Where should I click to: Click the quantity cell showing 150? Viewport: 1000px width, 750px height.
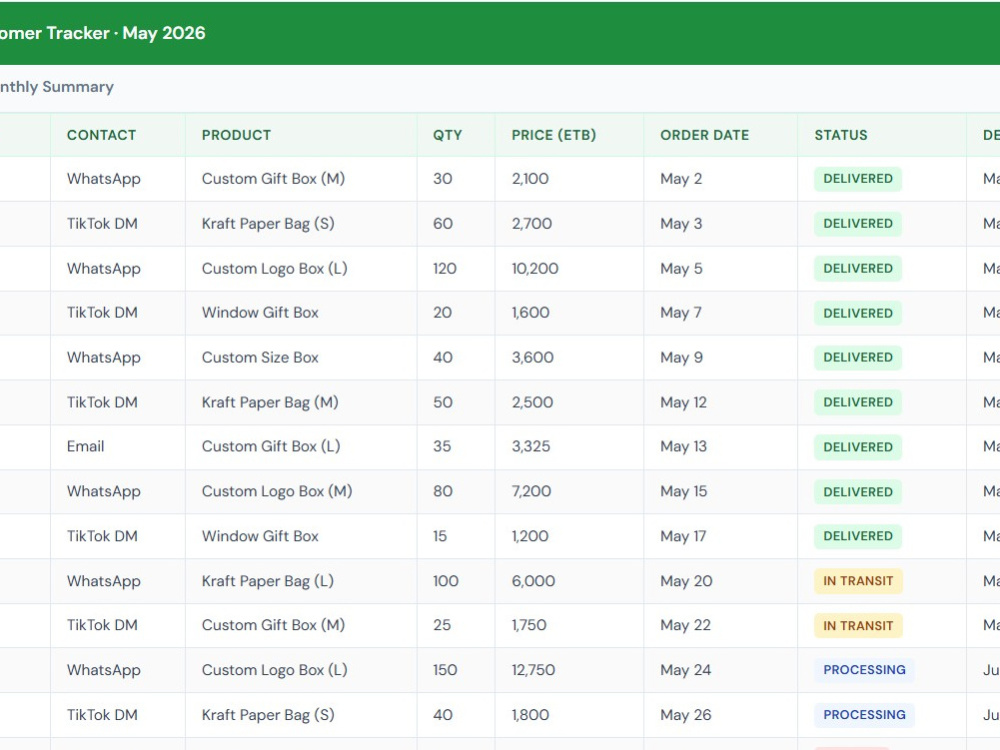(456, 670)
